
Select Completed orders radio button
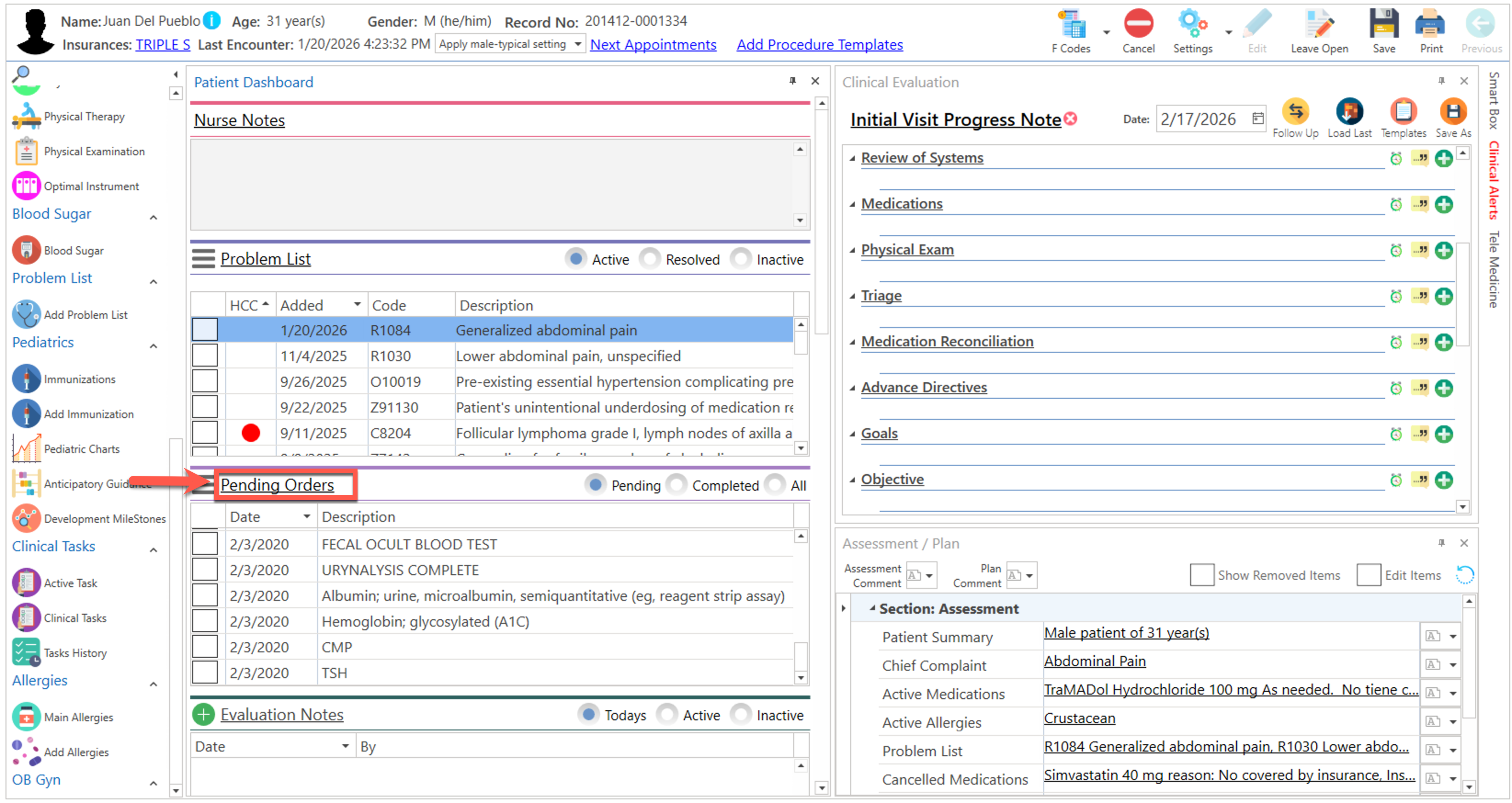677,485
